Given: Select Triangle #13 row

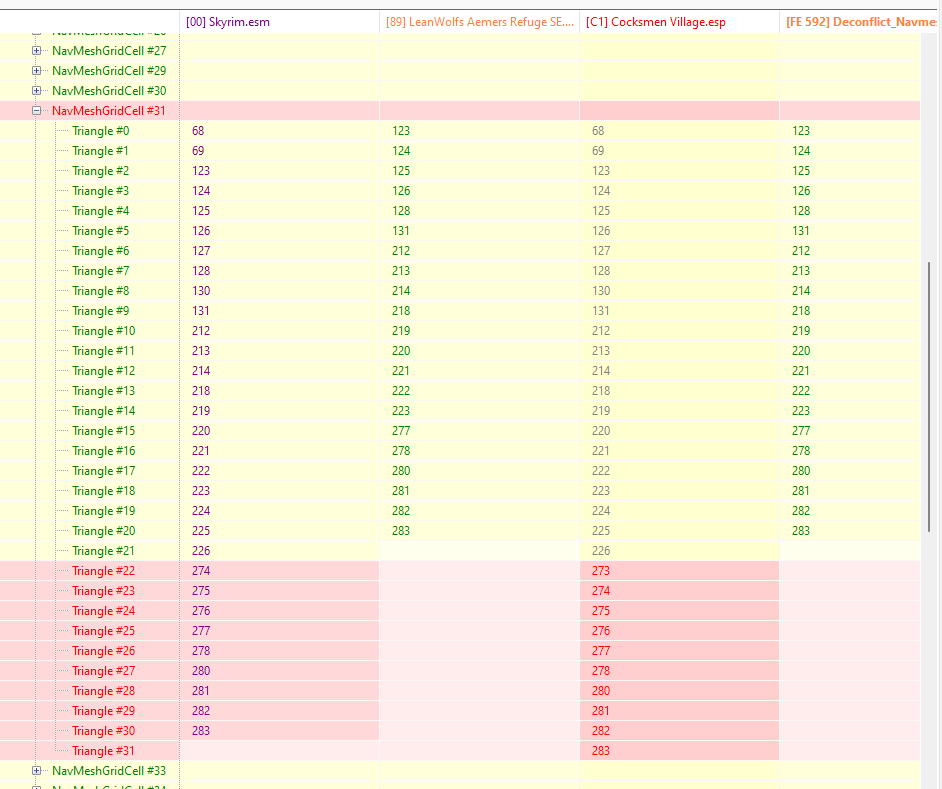Looking at the screenshot, I should click(460, 391).
